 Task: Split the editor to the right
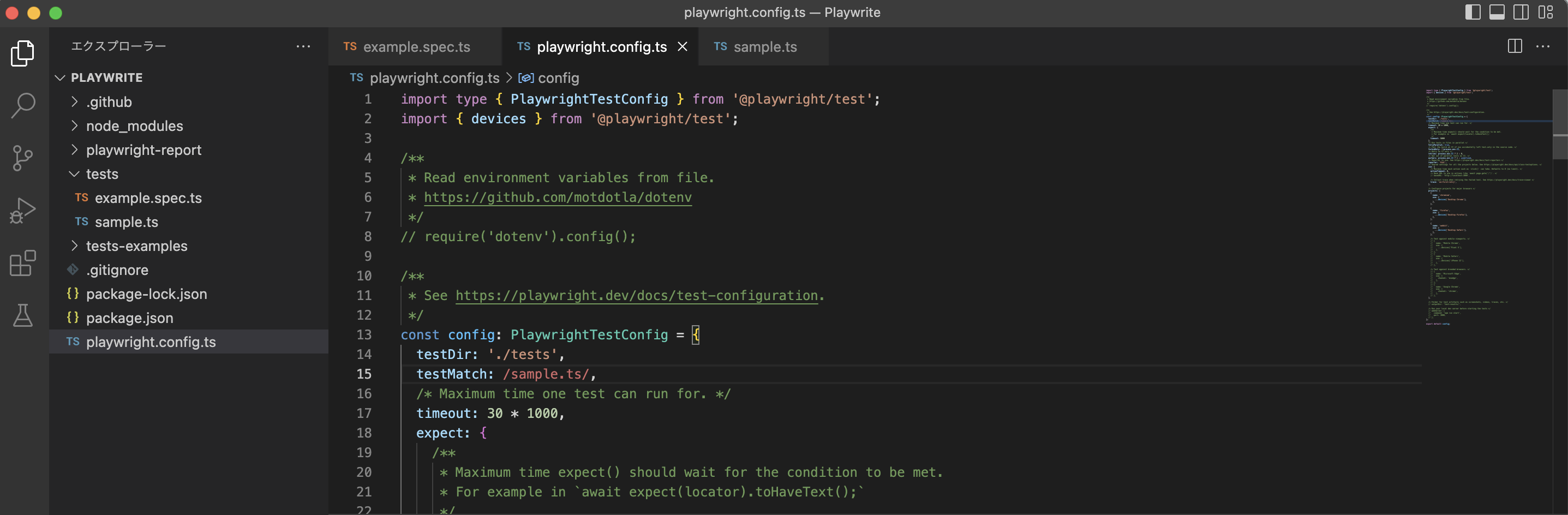[x=1515, y=46]
